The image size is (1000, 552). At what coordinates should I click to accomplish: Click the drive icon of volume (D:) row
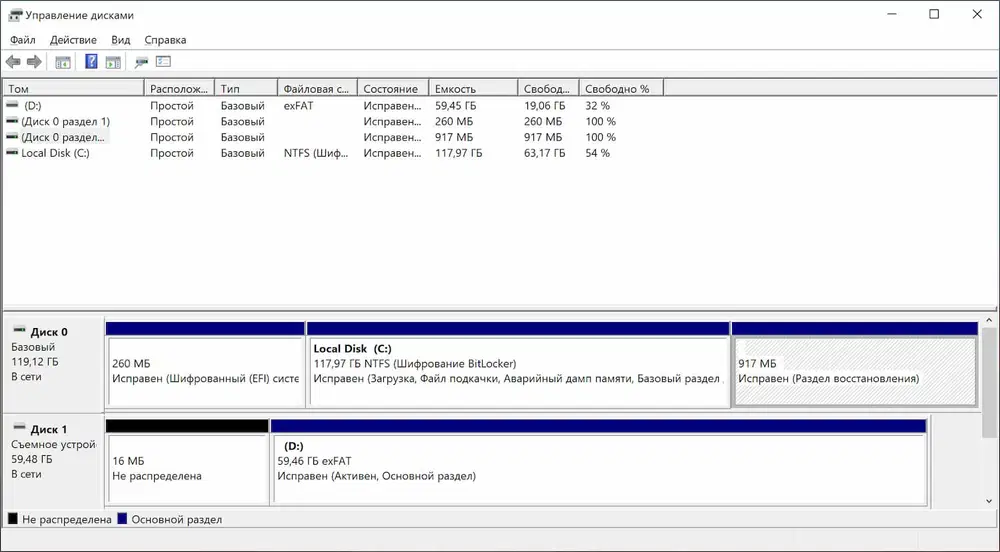[12, 105]
